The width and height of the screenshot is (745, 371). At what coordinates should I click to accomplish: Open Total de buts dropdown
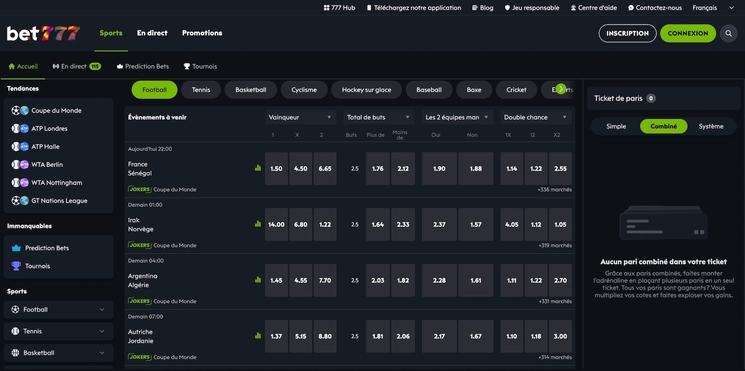379,117
